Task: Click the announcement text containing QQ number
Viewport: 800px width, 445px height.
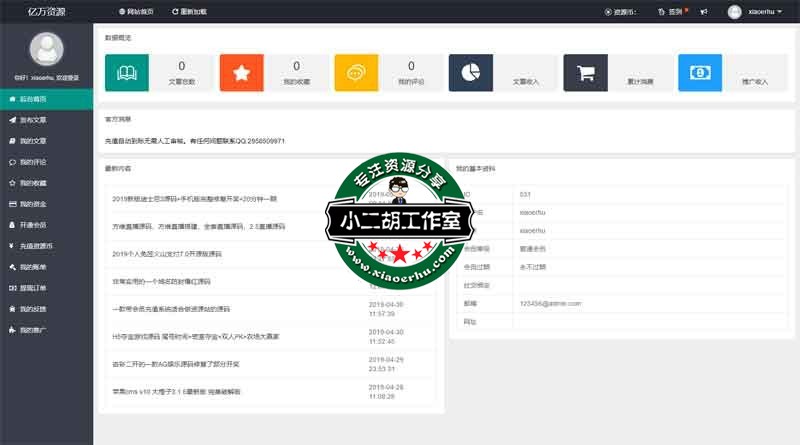Action: point(195,141)
